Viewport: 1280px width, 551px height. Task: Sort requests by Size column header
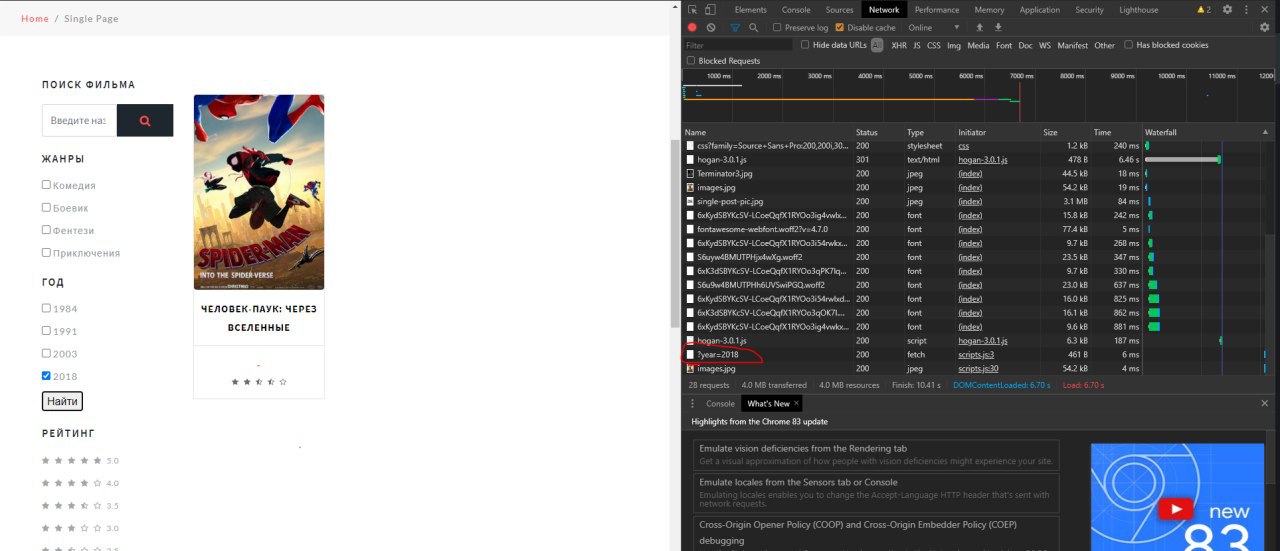click(1065, 132)
